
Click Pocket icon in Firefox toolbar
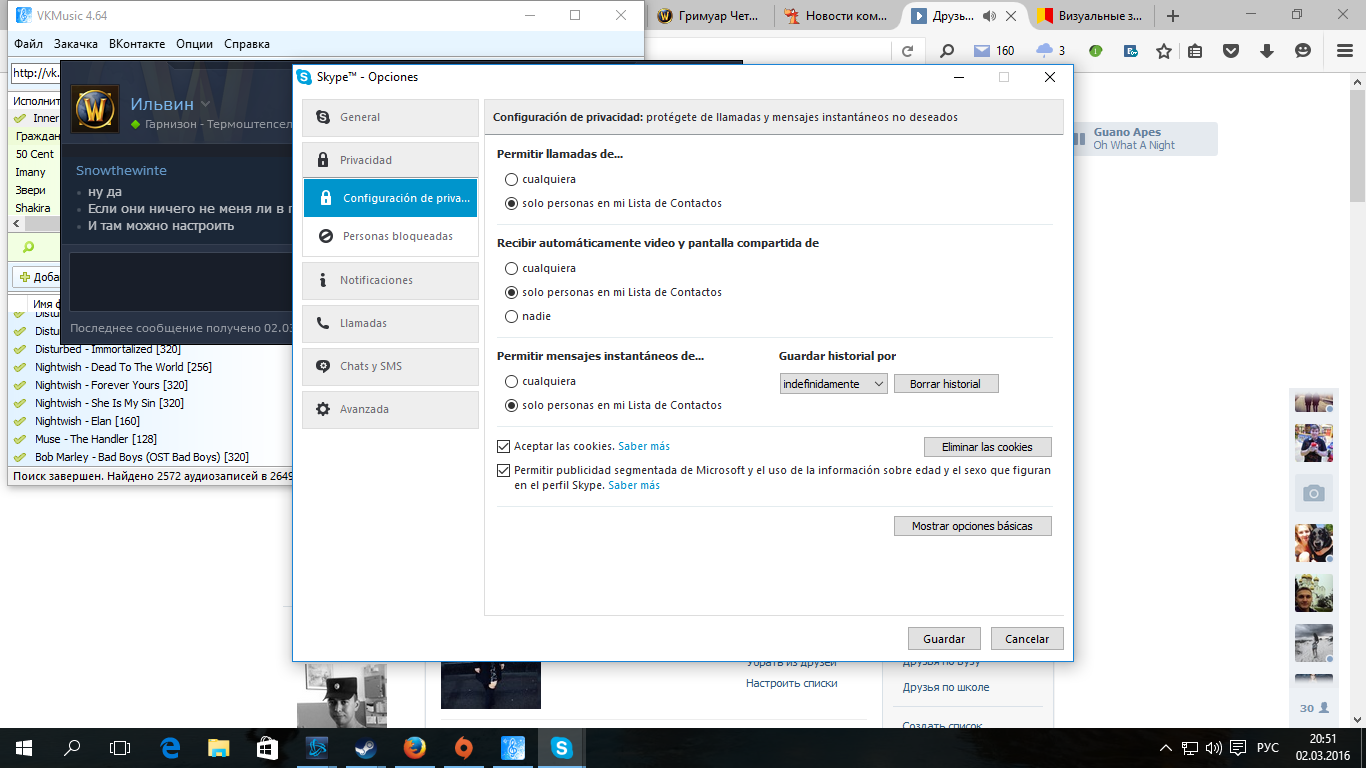coord(1232,51)
